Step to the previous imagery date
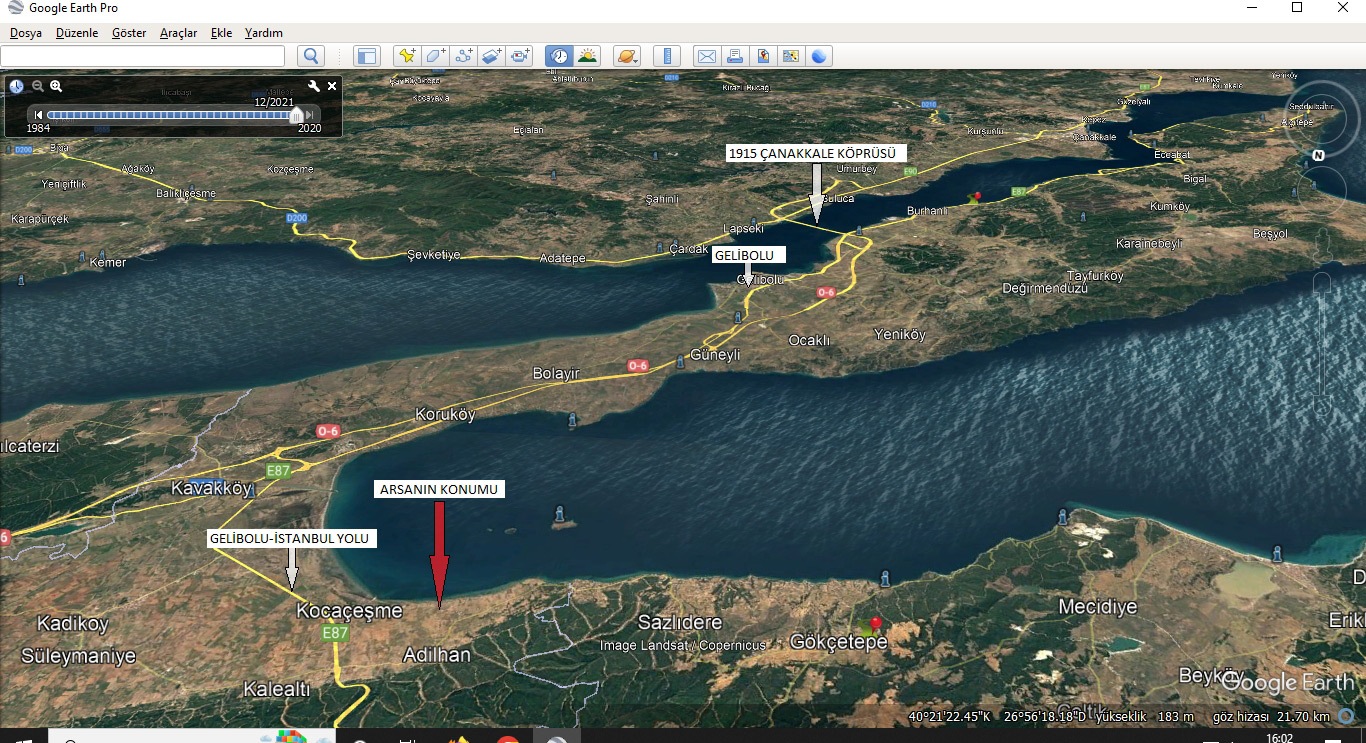 tap(38, 115)
